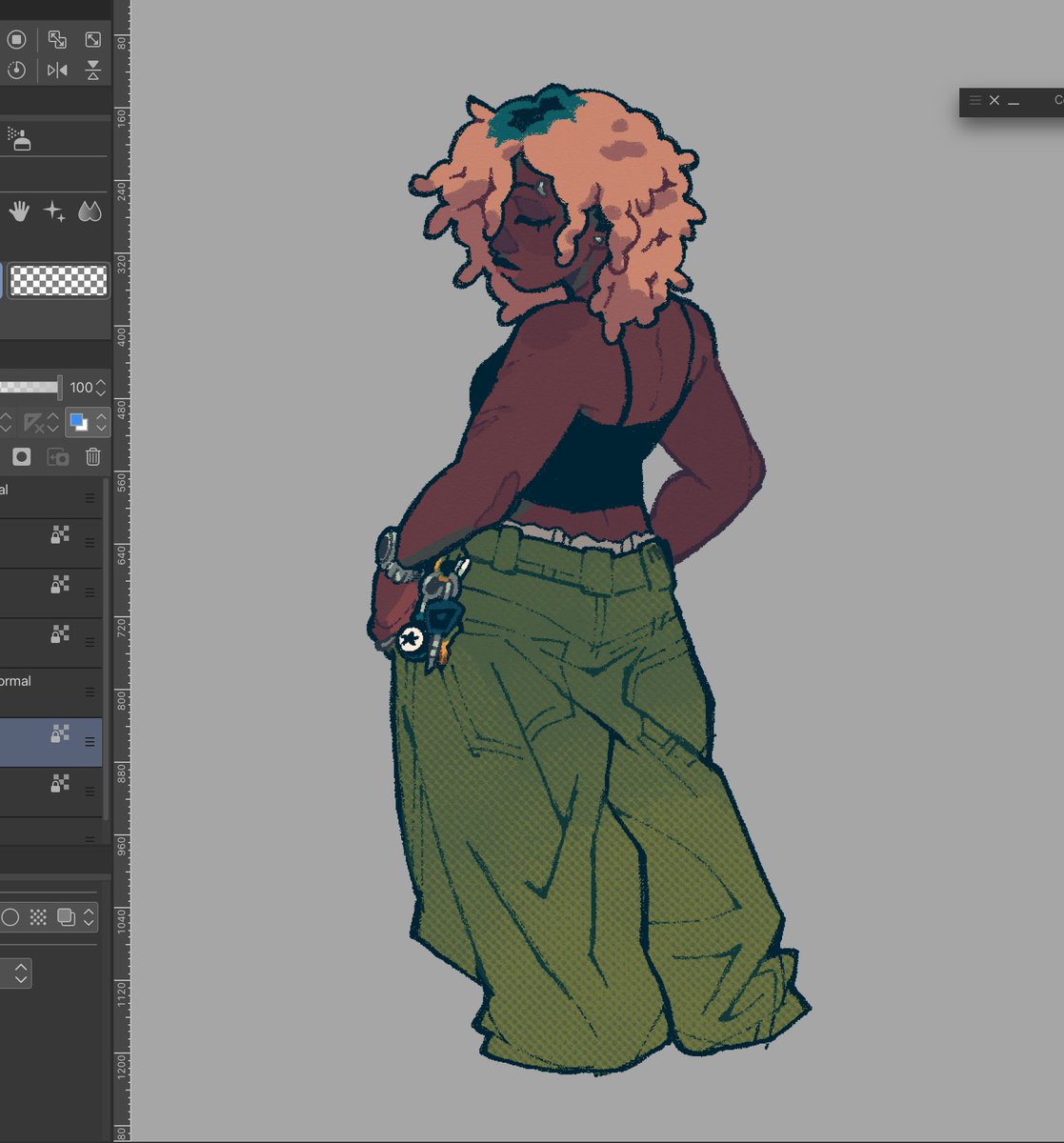Select the airbrush spray tool icon
The image size is (1064, 1143).
point(20,140)
